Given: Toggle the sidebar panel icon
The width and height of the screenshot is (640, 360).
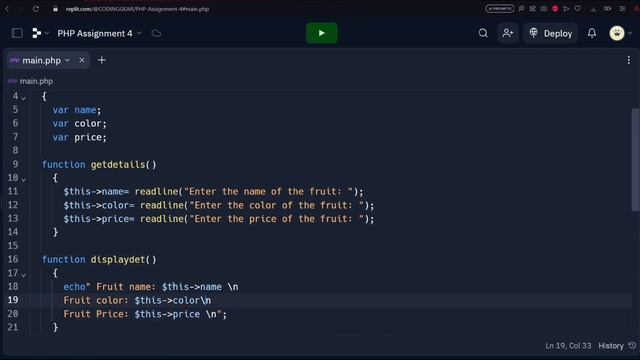Looking at the screenshot, I should (17, 33).
